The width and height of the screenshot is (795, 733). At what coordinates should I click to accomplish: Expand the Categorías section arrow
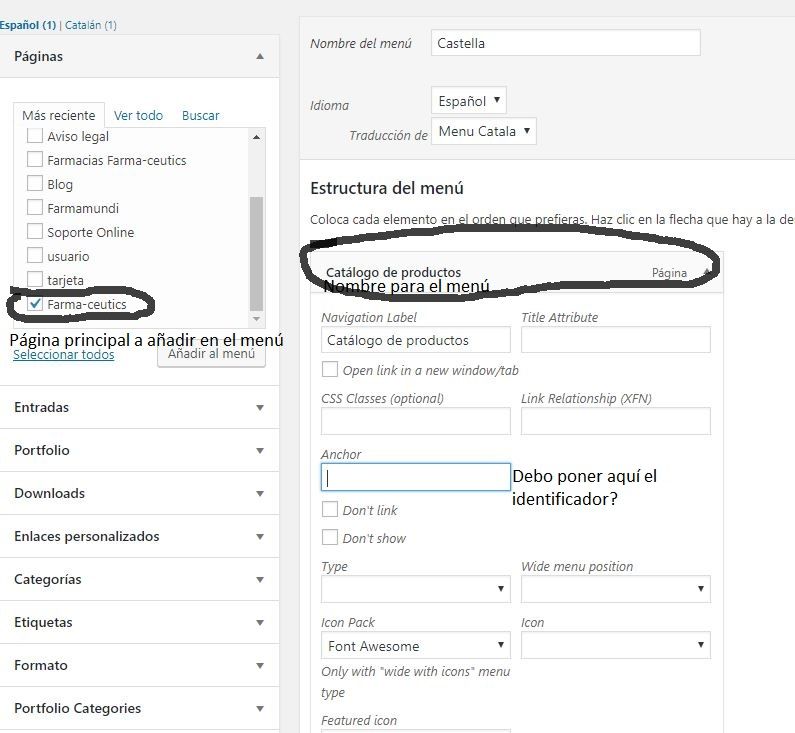tap(260, 580)
